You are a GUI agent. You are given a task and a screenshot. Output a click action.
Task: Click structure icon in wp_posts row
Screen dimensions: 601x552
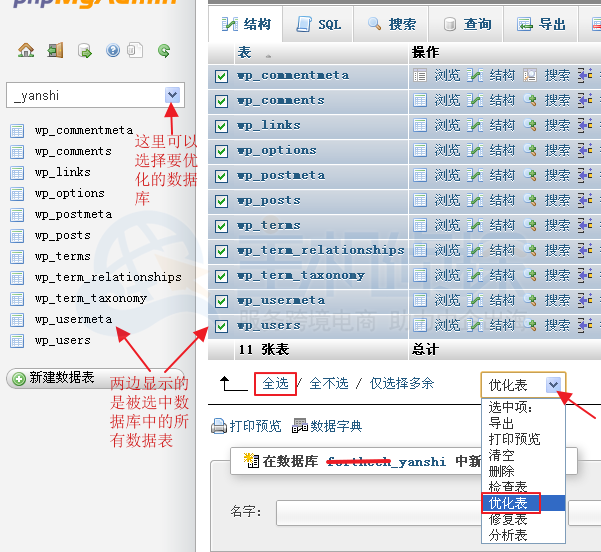[x=475, y=200]
